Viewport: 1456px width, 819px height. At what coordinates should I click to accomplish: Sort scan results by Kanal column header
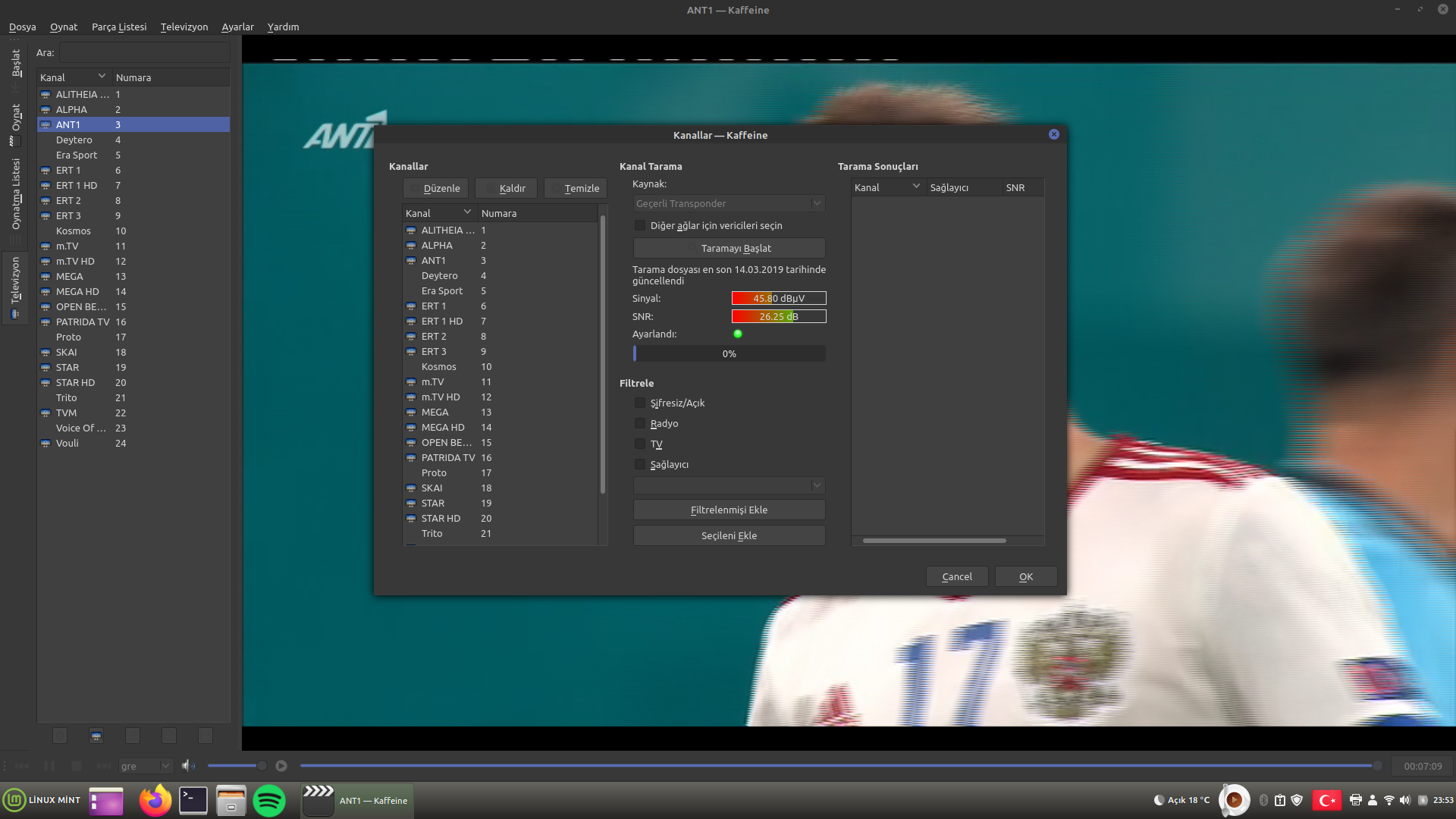coord(887,187)
